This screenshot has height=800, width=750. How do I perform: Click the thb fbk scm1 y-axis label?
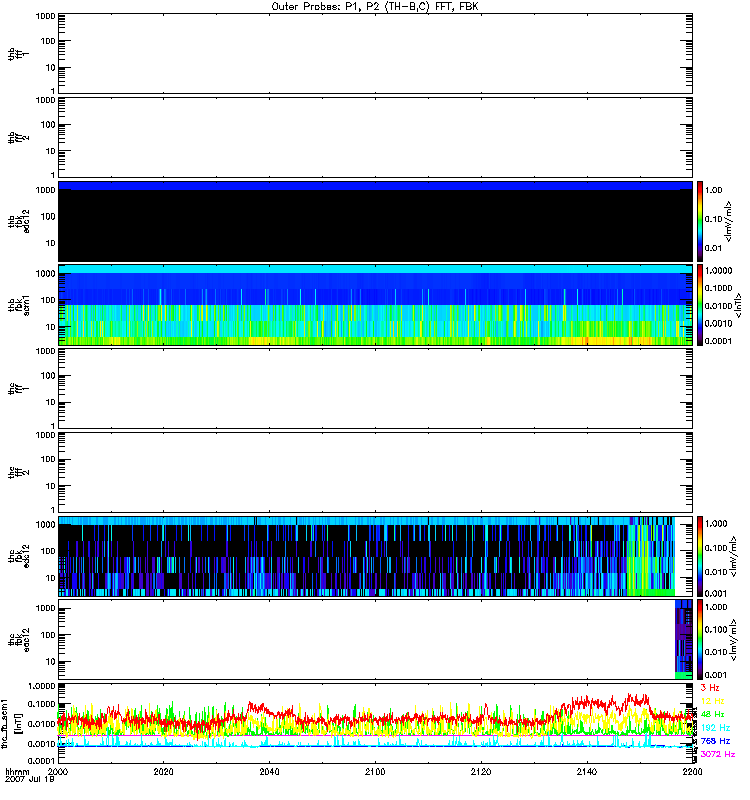tap(14, 305)
